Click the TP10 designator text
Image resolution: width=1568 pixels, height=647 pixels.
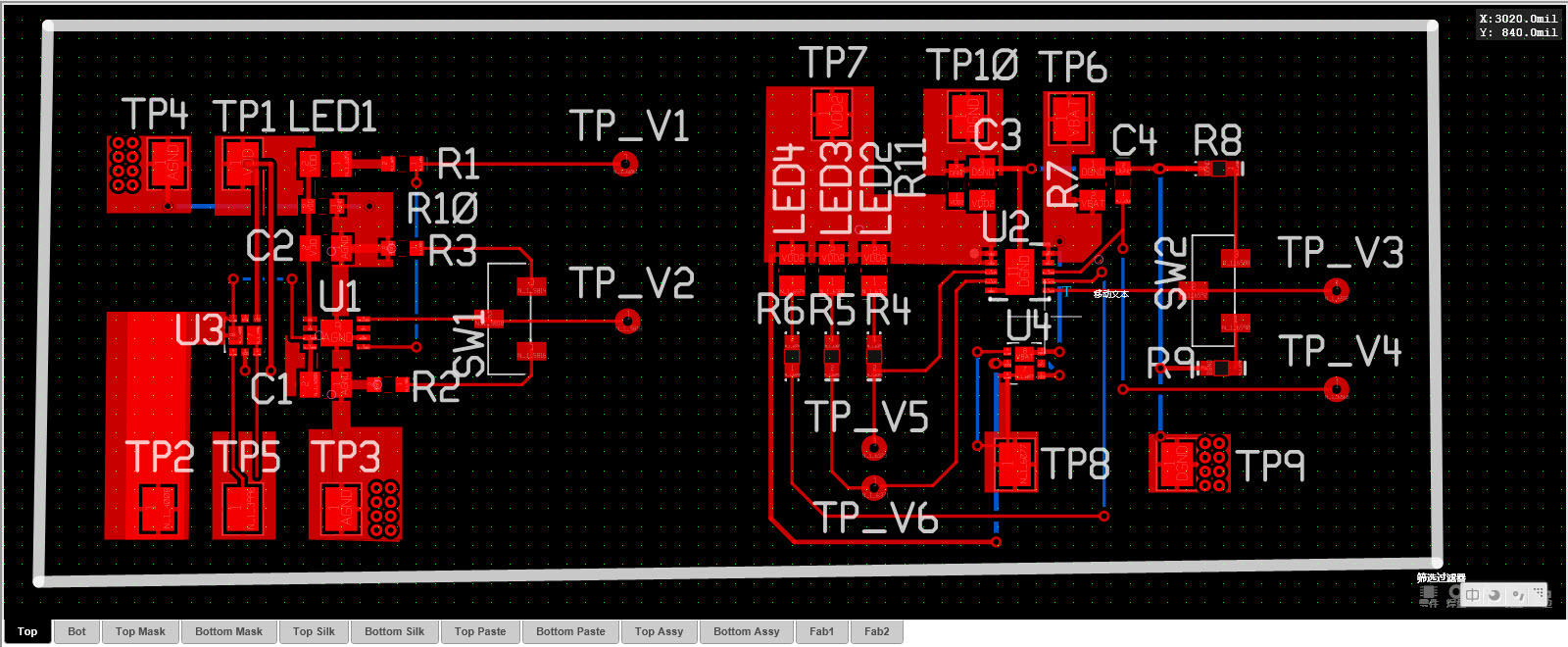pos(973,65)
